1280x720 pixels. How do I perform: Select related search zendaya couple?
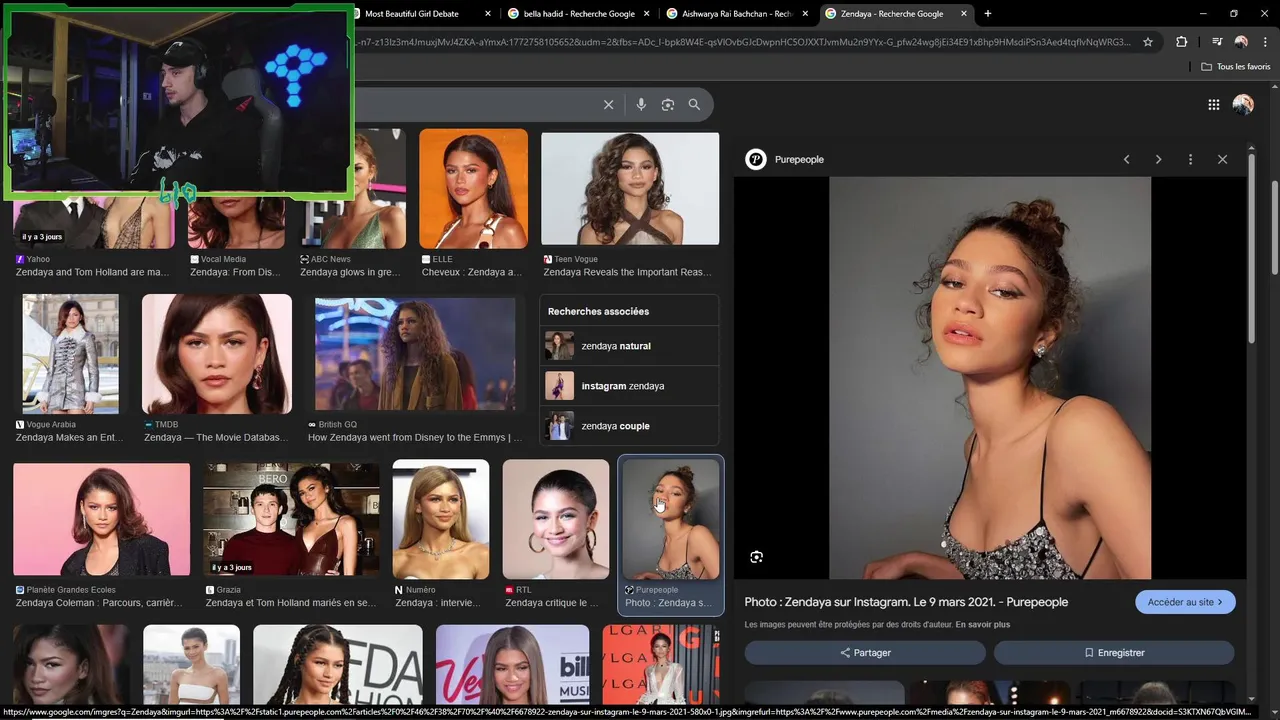click(x=629, y=426)
